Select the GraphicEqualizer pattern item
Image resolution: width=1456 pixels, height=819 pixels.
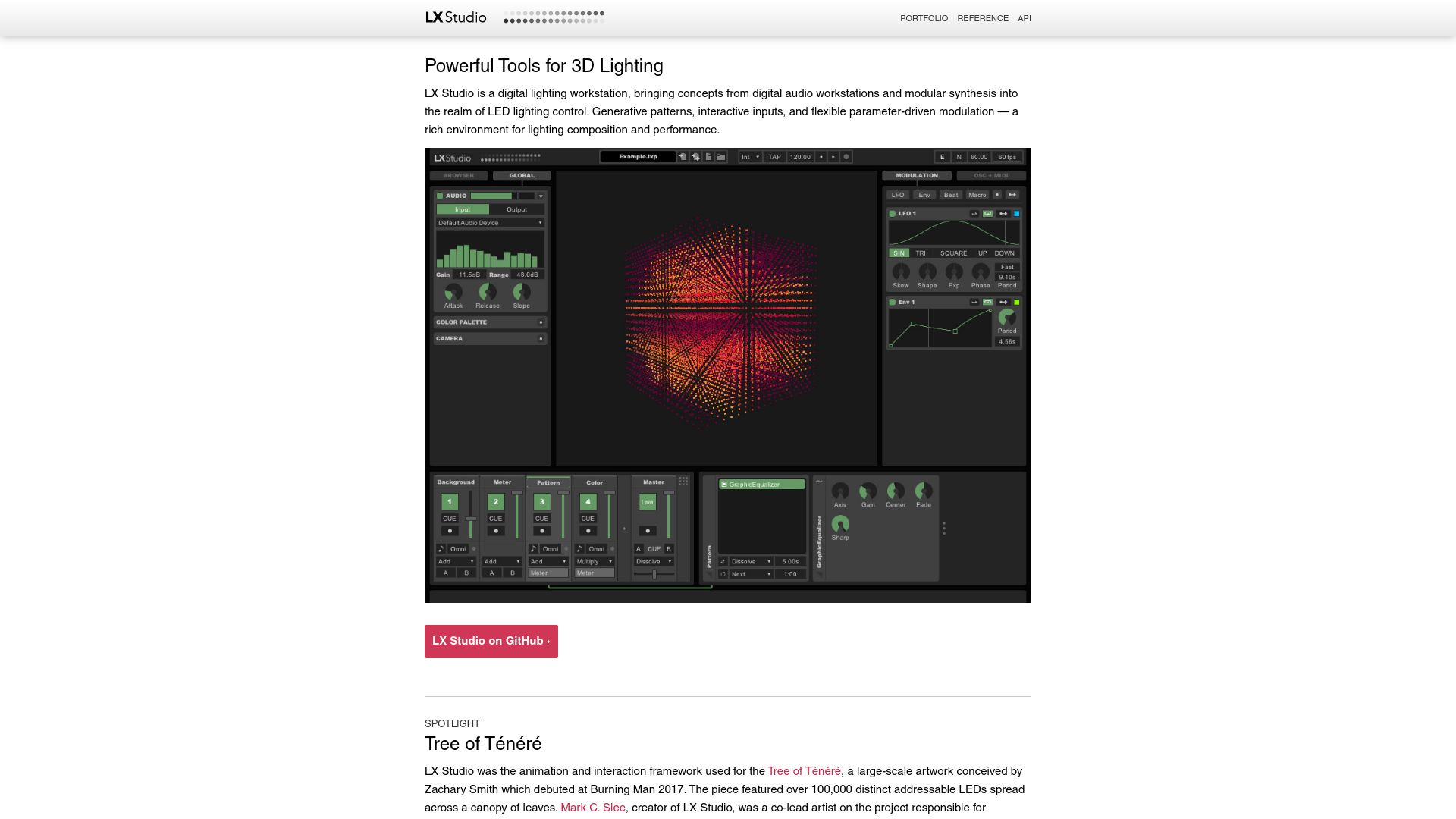762,485
